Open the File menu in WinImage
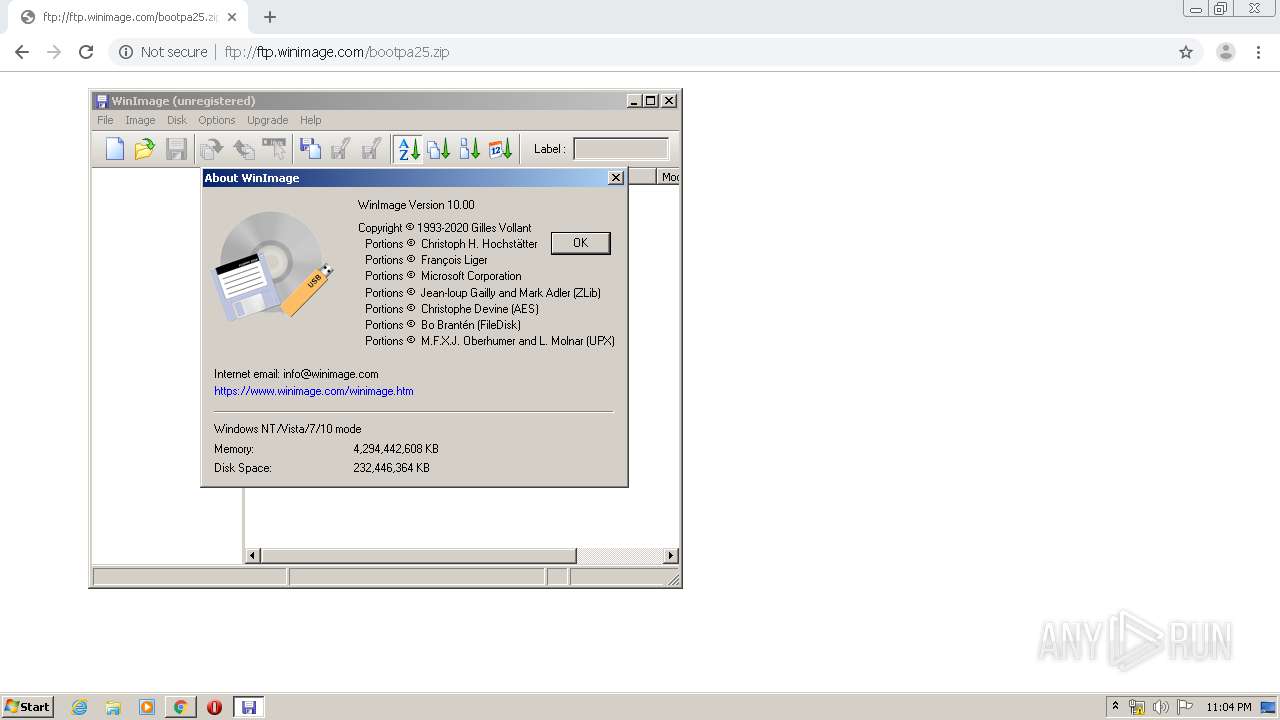1280x720 pixels. [105, 120]
